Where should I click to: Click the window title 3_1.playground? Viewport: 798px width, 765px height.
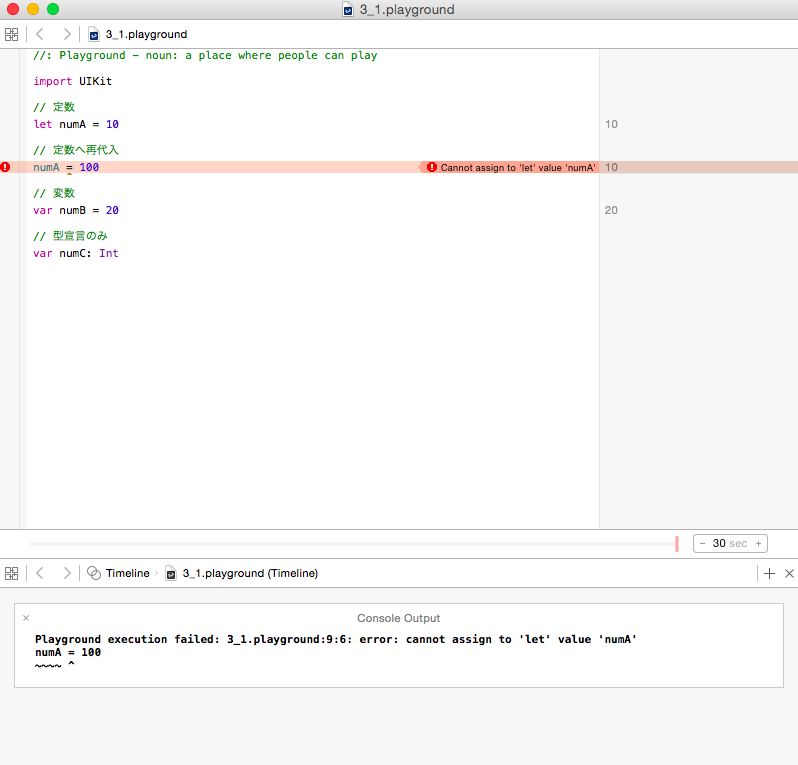click(x=407, y=10)
